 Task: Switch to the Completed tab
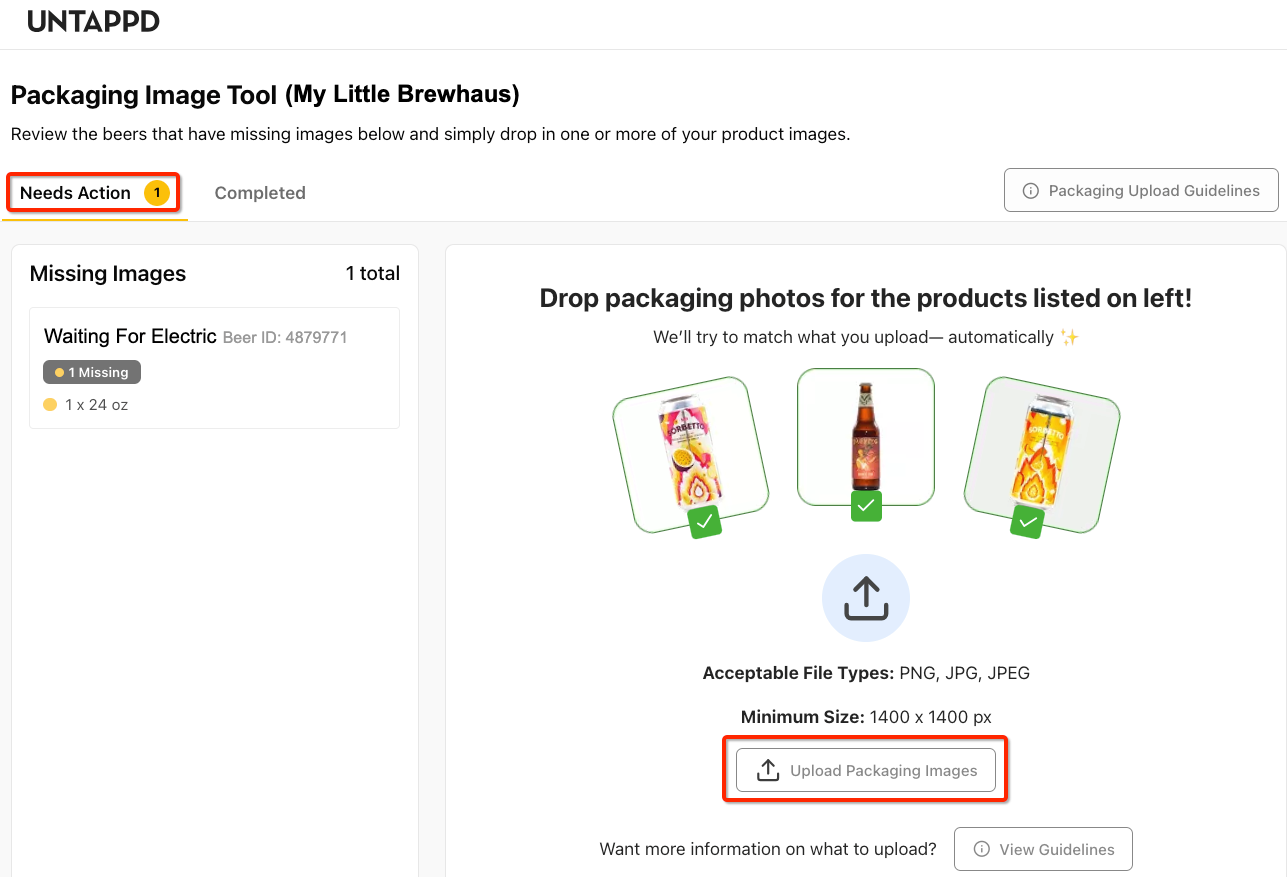pyautogui.click(x=260, y=193)
